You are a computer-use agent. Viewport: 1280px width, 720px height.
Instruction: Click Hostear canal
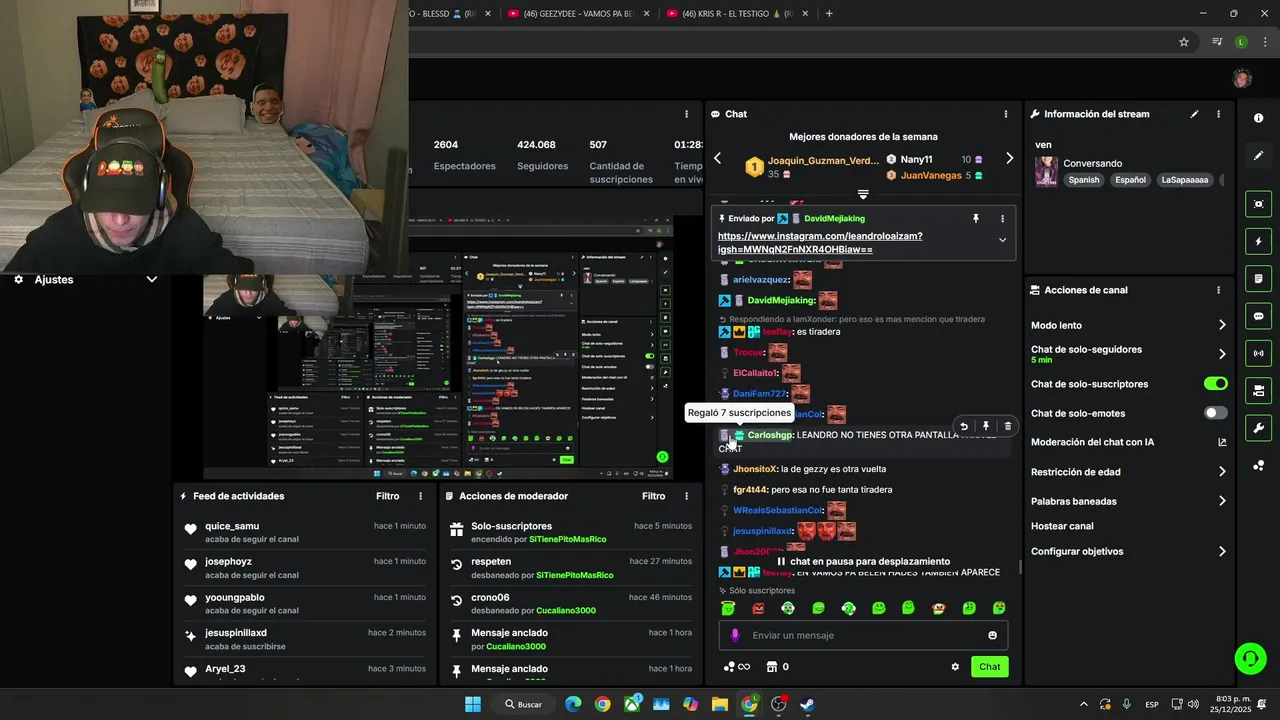tap(1062, 526)
